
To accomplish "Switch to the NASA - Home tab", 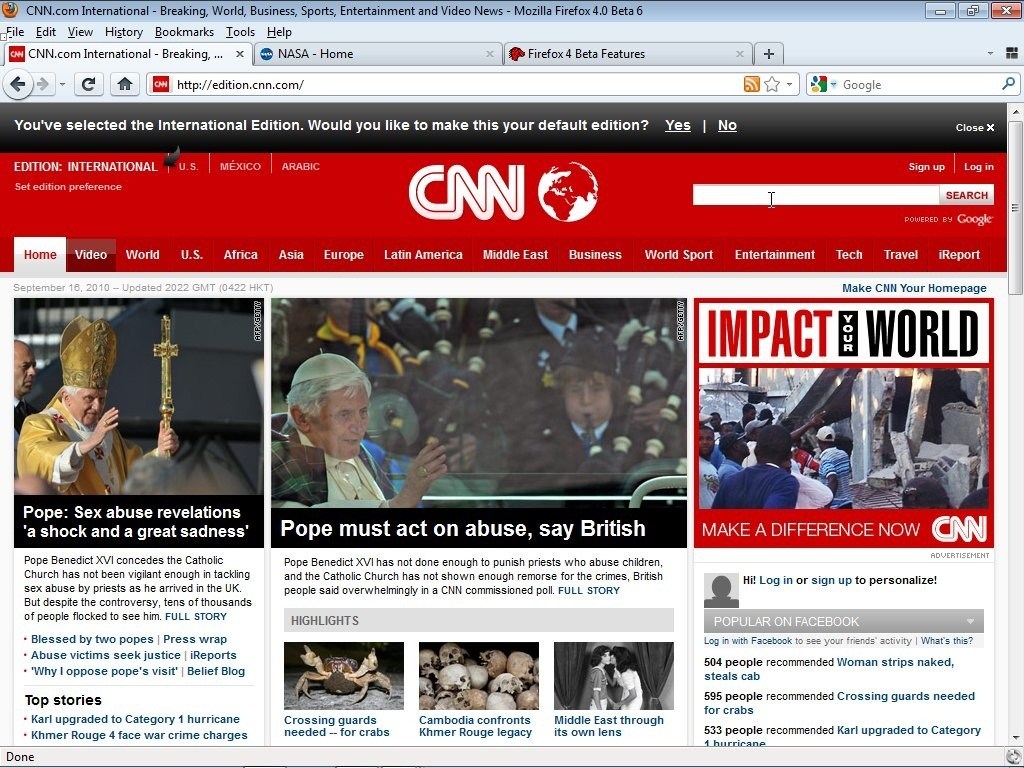I will tap(378, 53).
